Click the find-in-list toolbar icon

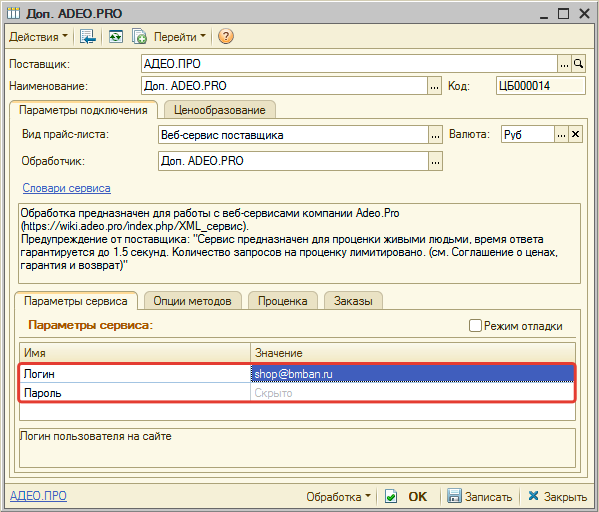pos(87,37)
